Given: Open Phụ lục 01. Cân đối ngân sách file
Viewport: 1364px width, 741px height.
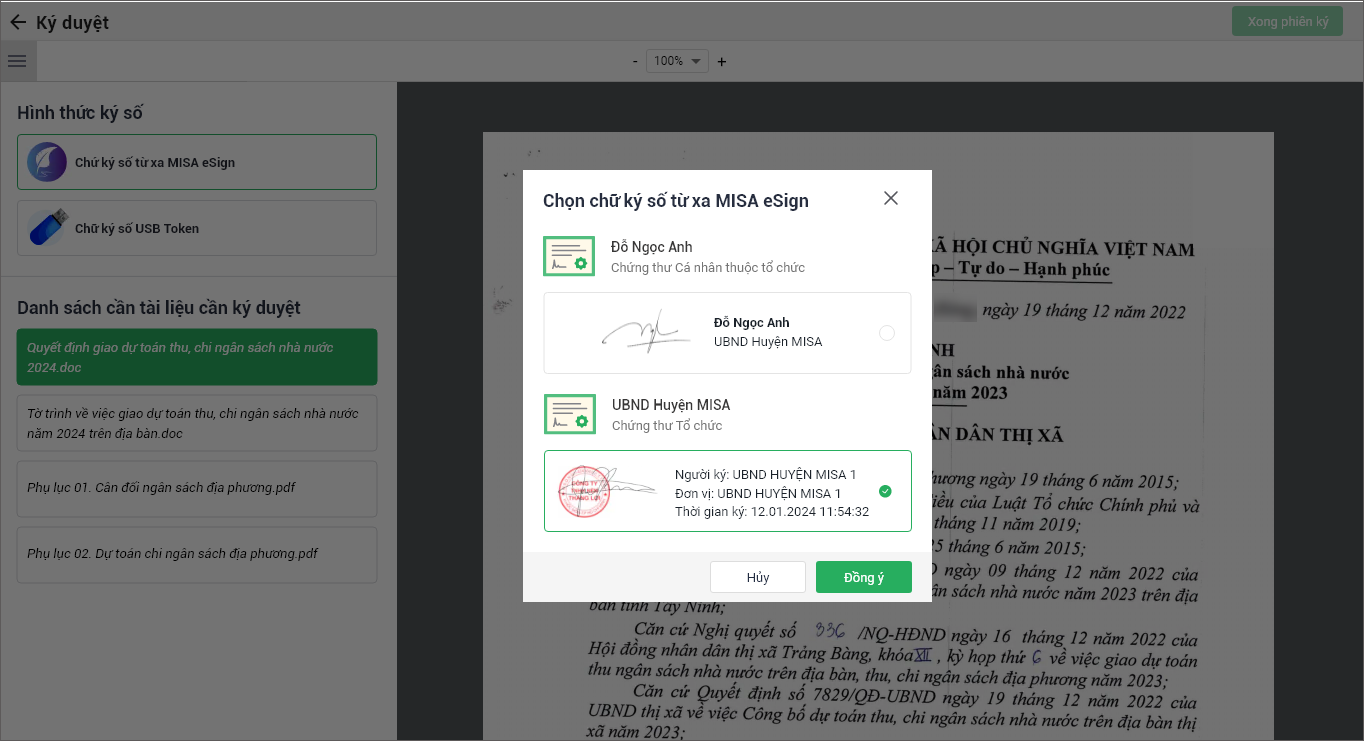Looking at the screenshot, I should click(x=197, y=488).
